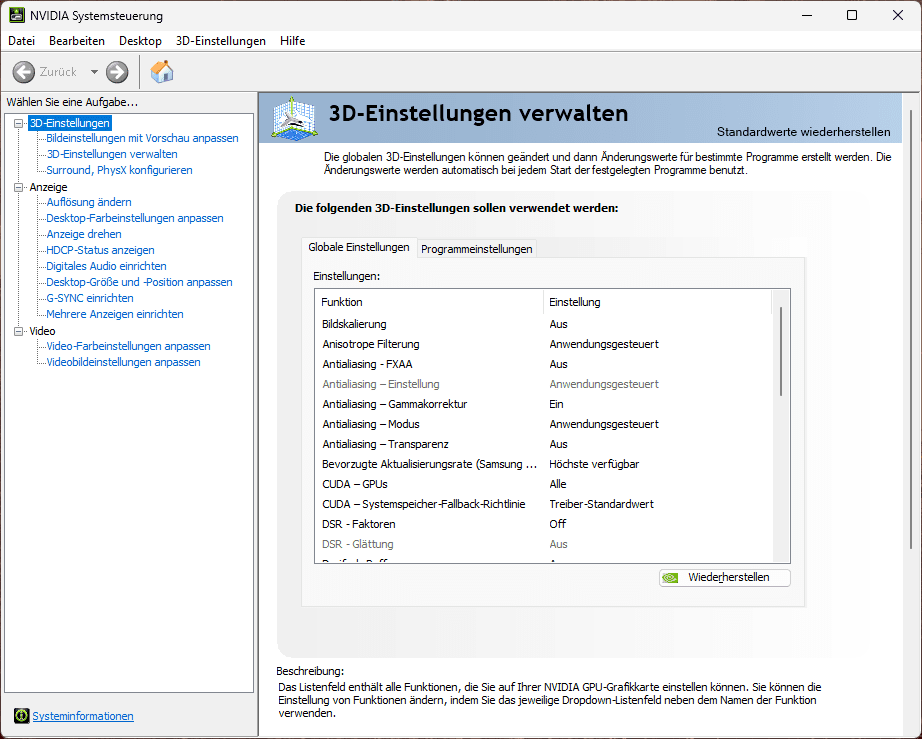Select the Video tree category
Viewport: 922px width, 739px height.
42,331
